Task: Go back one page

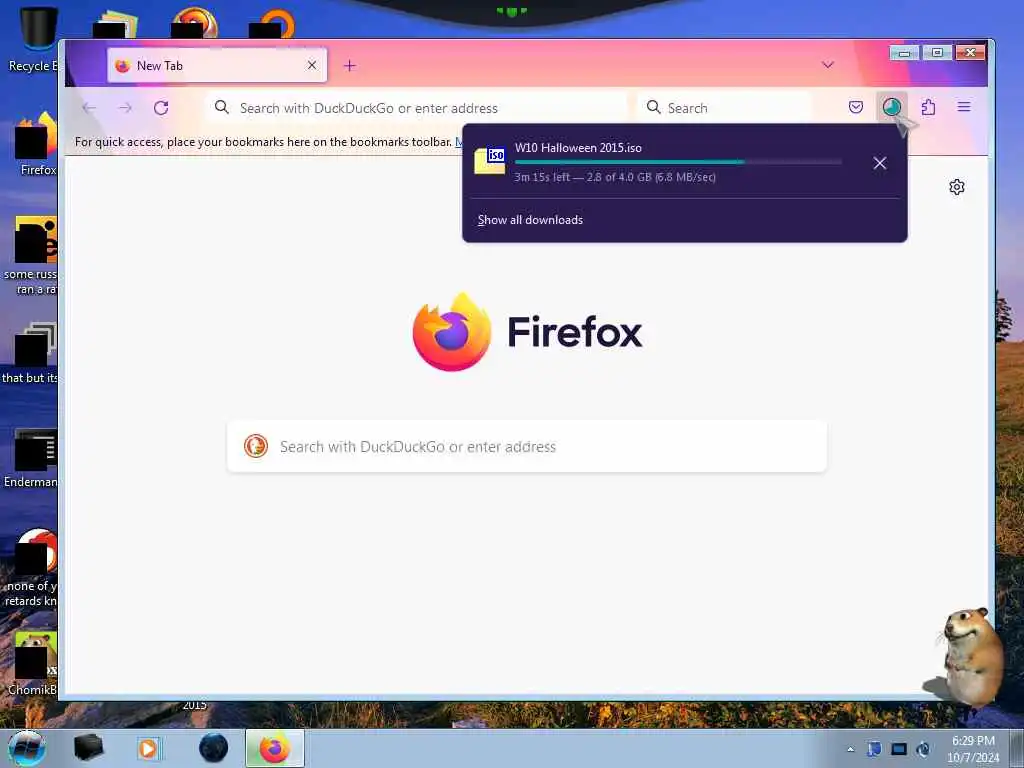Action: pyautogui.click(x=89, y=108)
